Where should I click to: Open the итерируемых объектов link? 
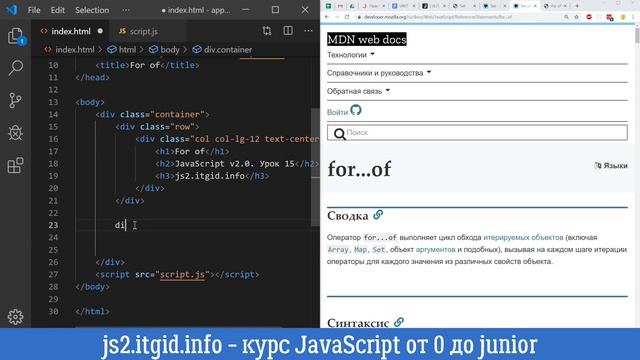pyautogui.click(x=523, y=237)
